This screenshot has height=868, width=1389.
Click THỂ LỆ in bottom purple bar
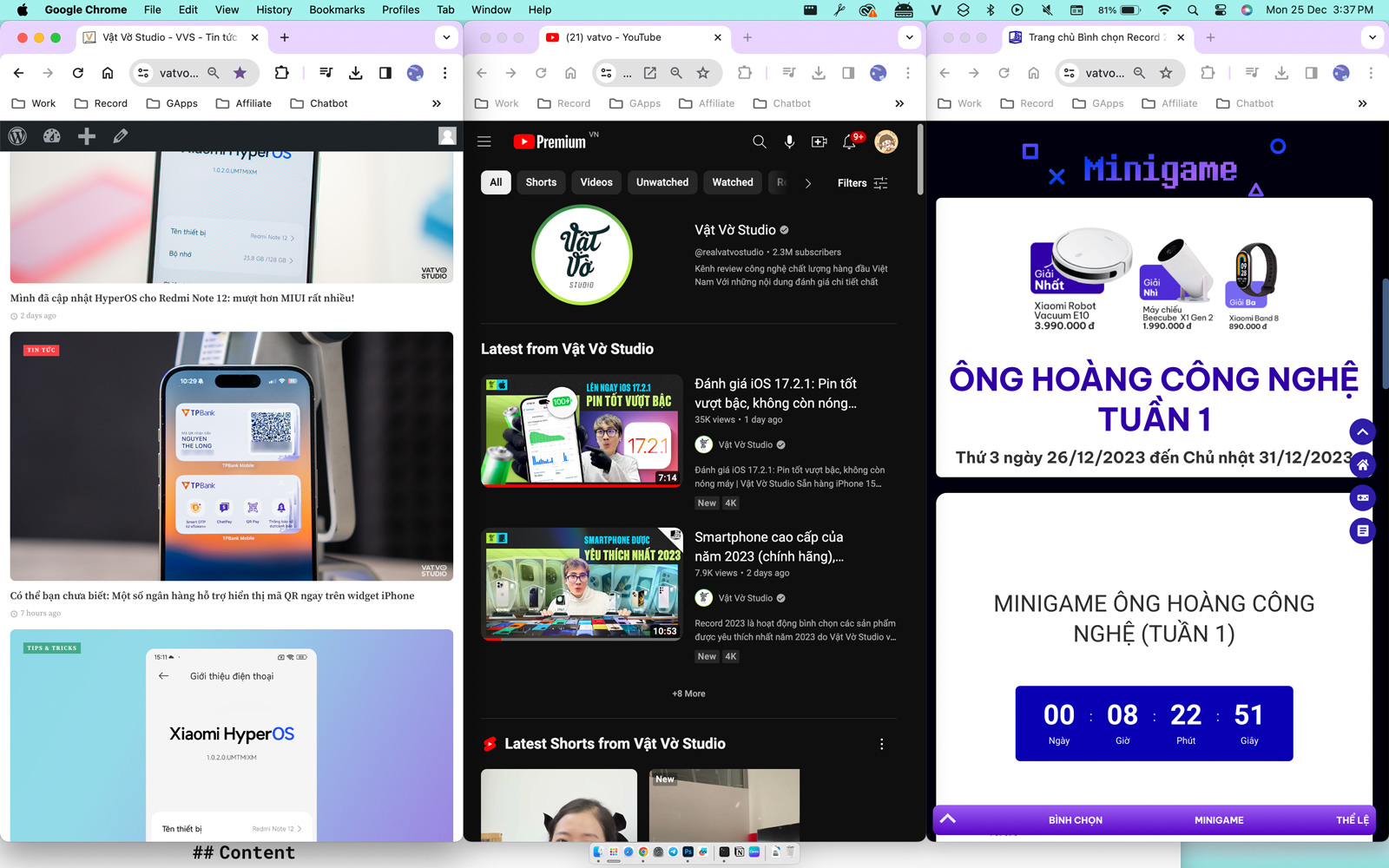pos(1353,820)
